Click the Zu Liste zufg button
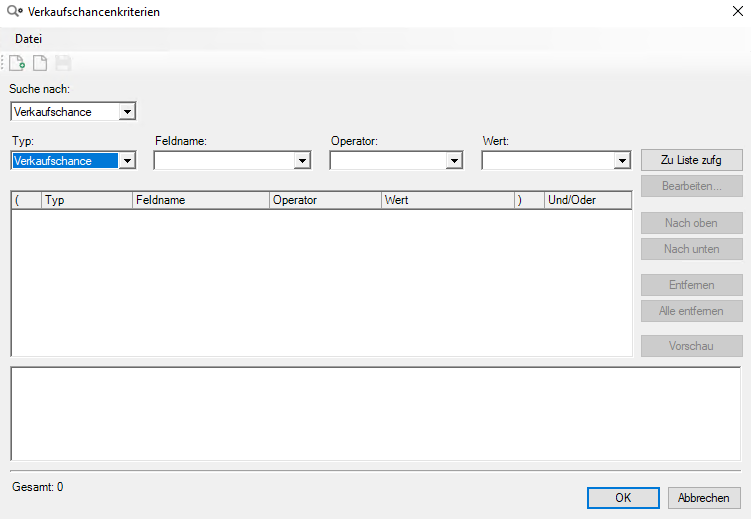751x519 pixels. (692, 160)
